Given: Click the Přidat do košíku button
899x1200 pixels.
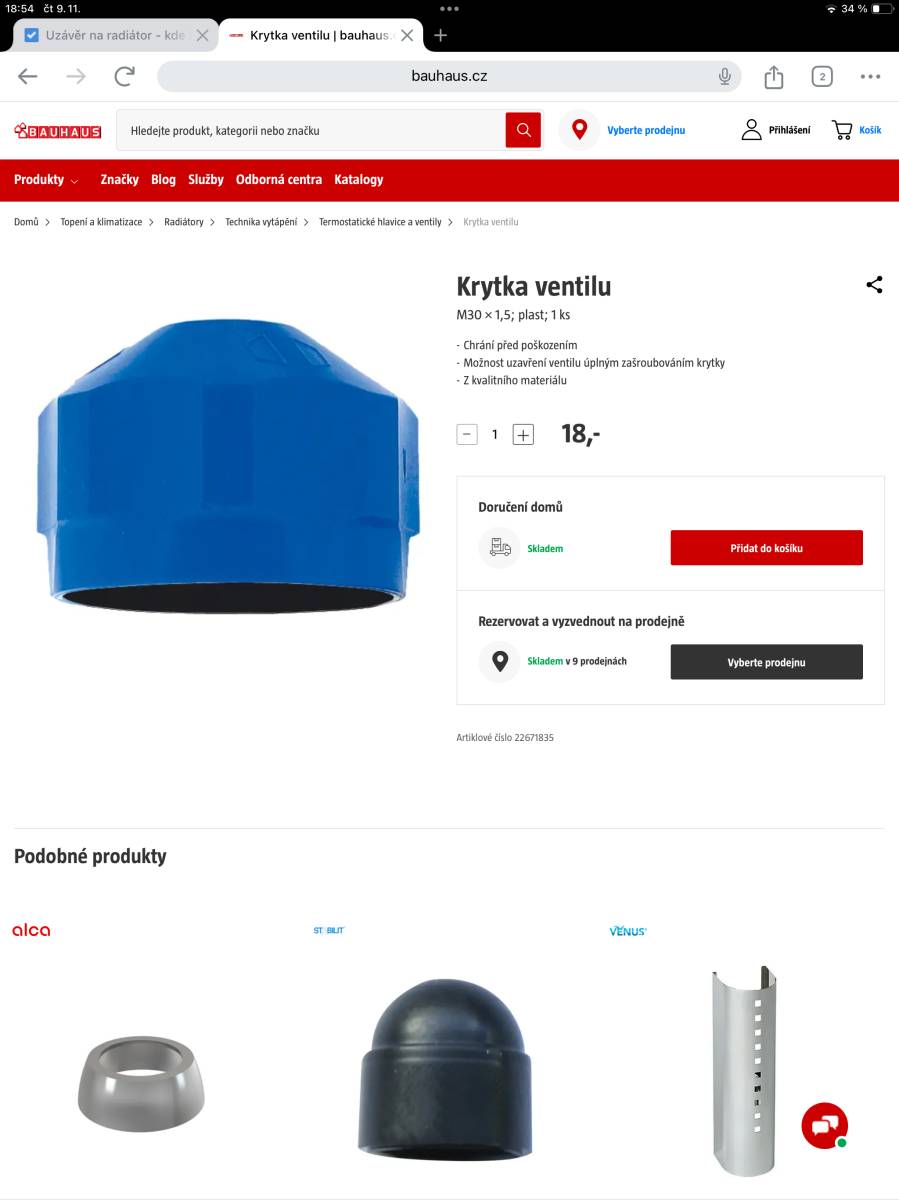Looking at the screenshot, I should [767, 548].
